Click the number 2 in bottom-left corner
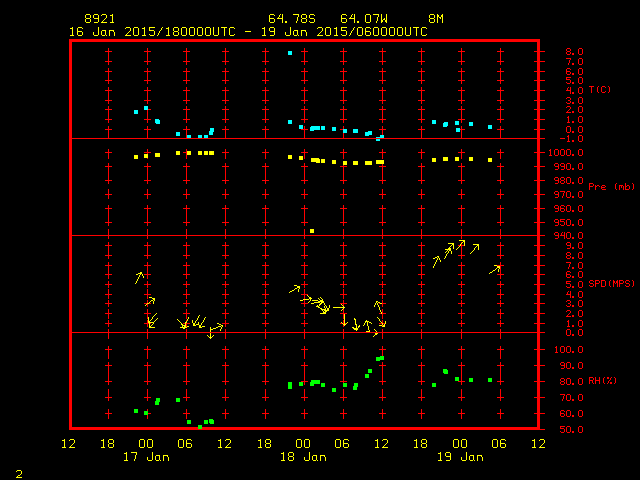The width and height of the screenshot is (640, 480). [19, 472]
